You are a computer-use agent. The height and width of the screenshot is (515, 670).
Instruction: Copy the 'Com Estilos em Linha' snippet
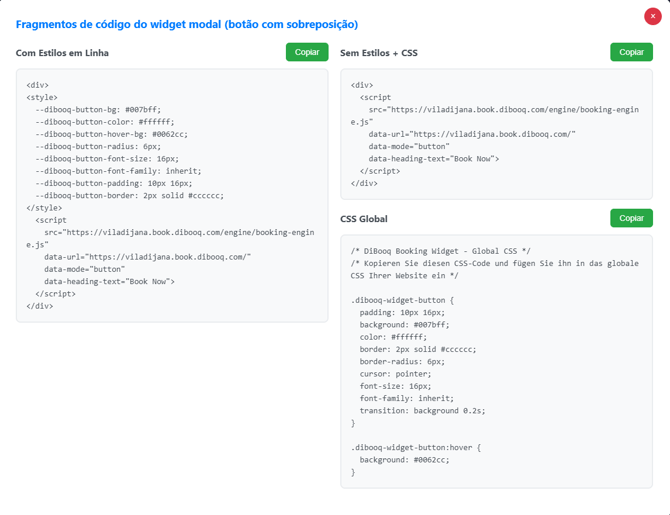point(307,52)
